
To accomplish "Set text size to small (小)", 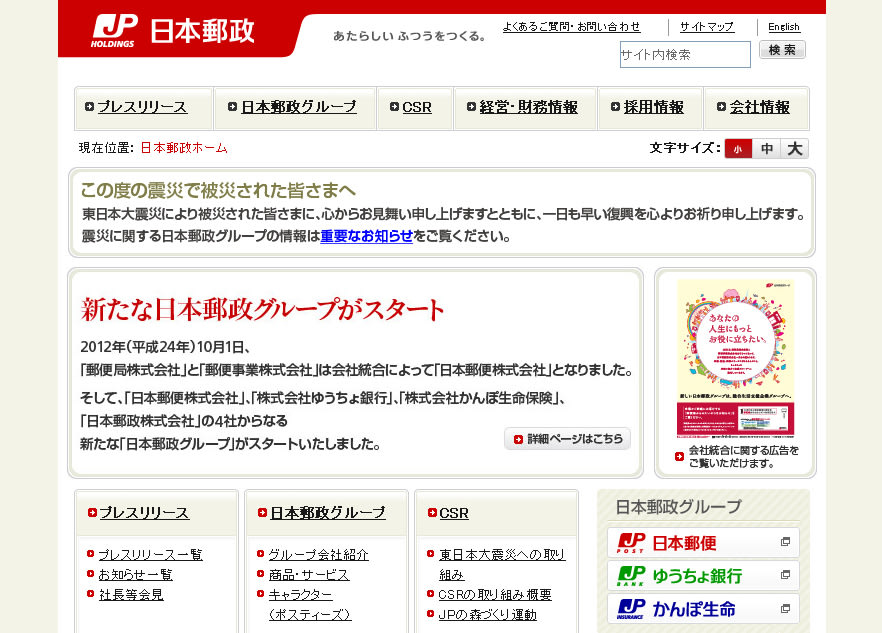I will [x=738, y=149].
